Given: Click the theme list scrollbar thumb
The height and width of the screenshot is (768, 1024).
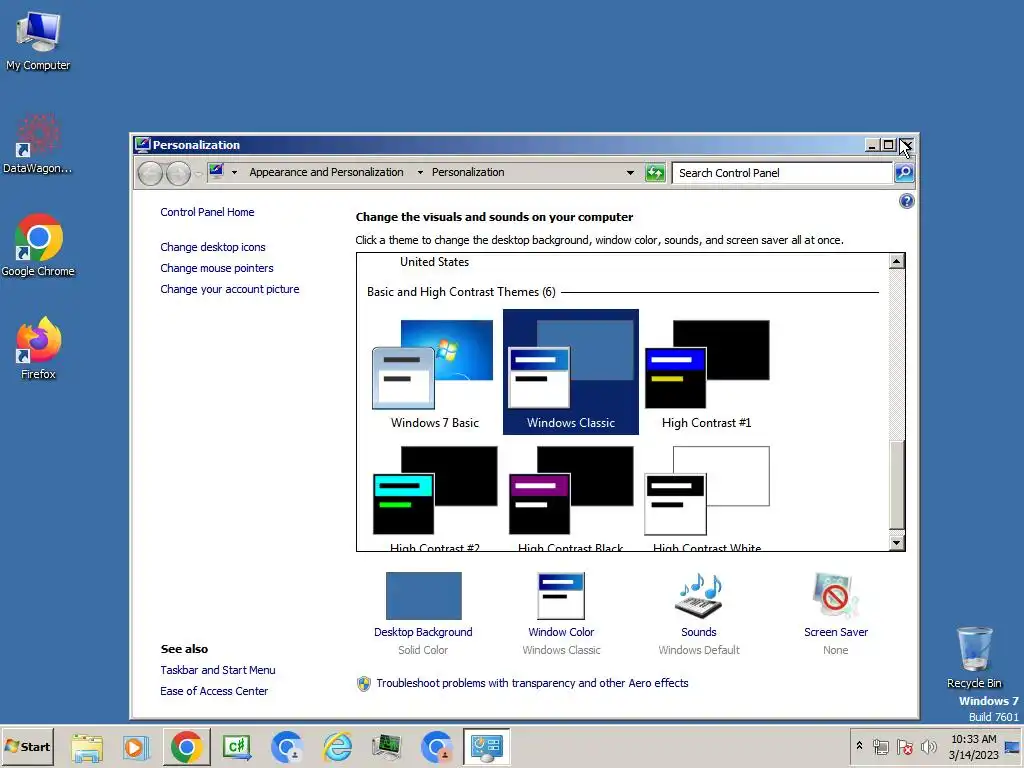Looking at the screenshot, I should (897, 485).
